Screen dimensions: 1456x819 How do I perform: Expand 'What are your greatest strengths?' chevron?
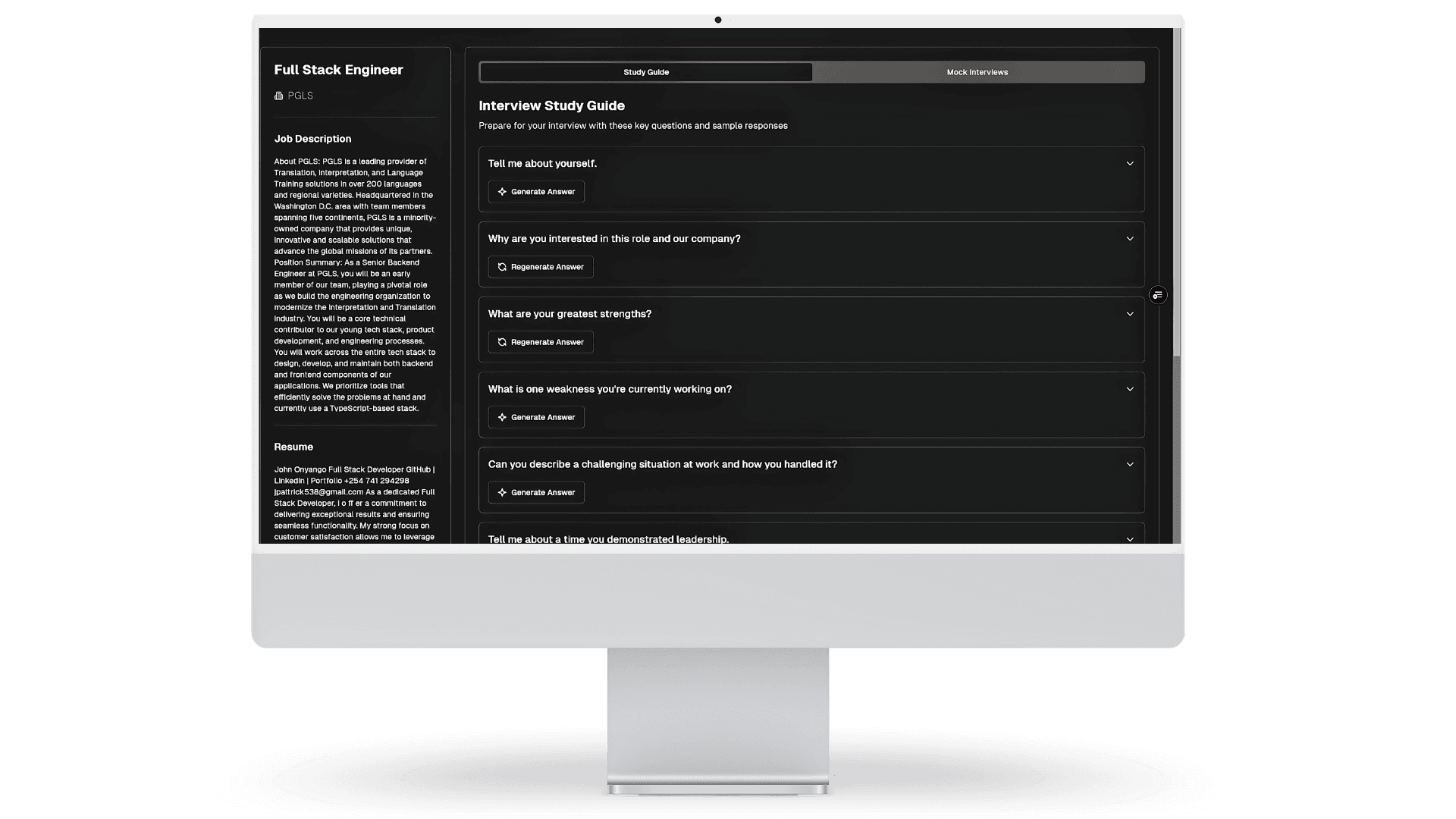pos(1129,314)
